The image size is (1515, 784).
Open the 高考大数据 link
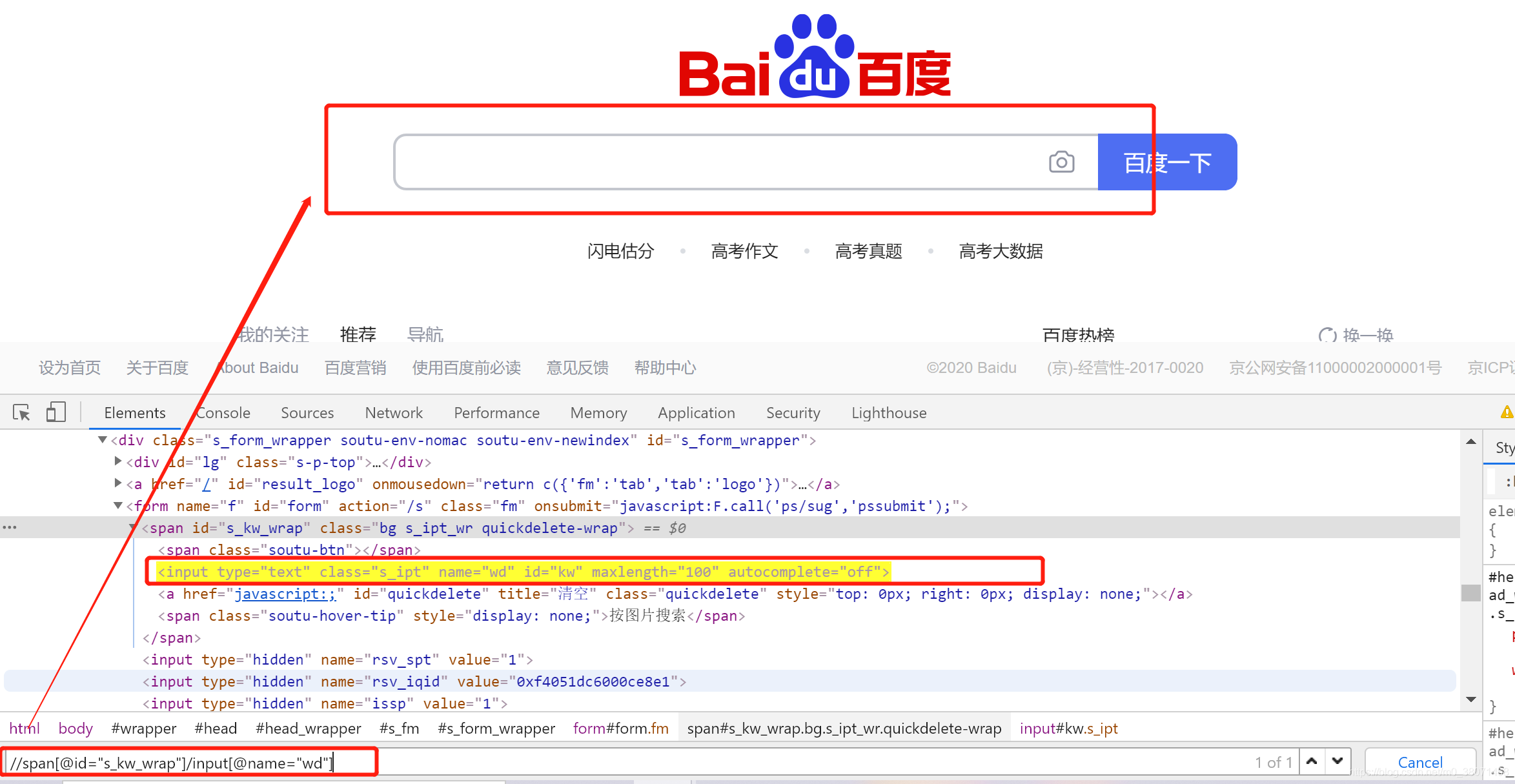pyautogui.click(x=1001, y=251)
